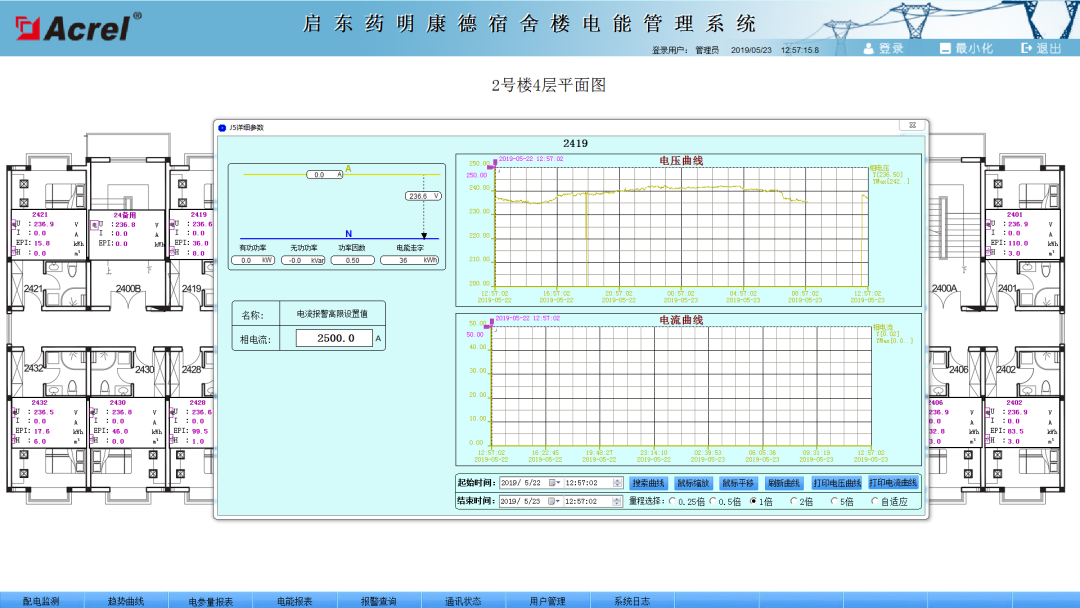This screenshot has width=1080, height=608.
Task: Click 打印电压曲线 to print voltage curve
Action: coord(838,482)
